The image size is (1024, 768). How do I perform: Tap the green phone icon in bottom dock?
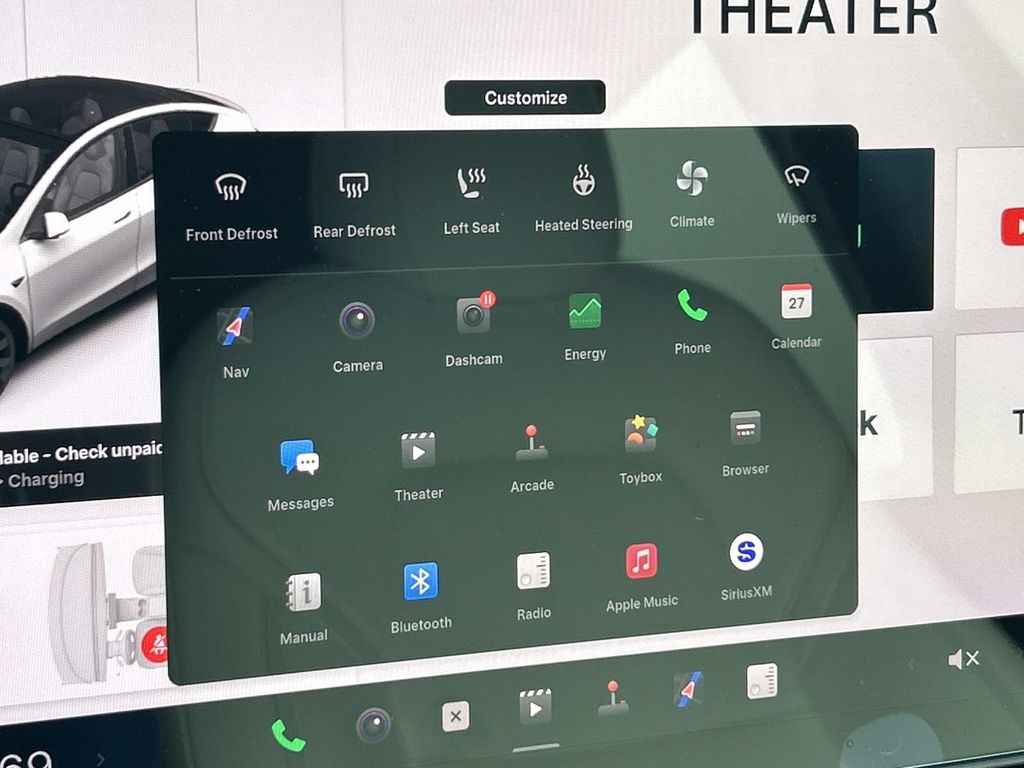288,736
